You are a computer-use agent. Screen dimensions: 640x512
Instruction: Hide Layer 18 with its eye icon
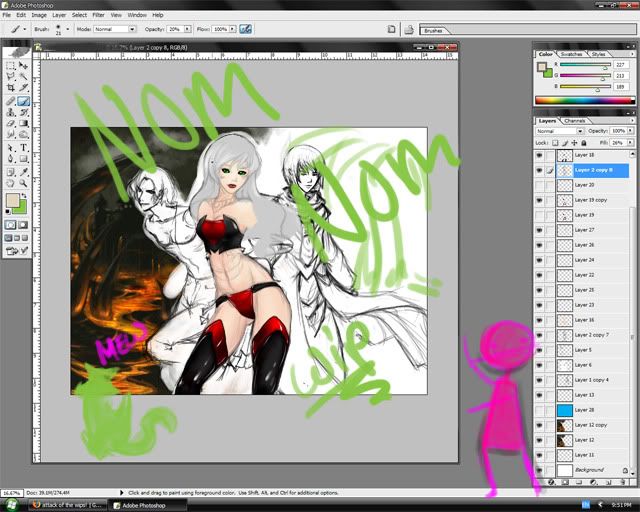pyautogui.click(x=540, y=155)
